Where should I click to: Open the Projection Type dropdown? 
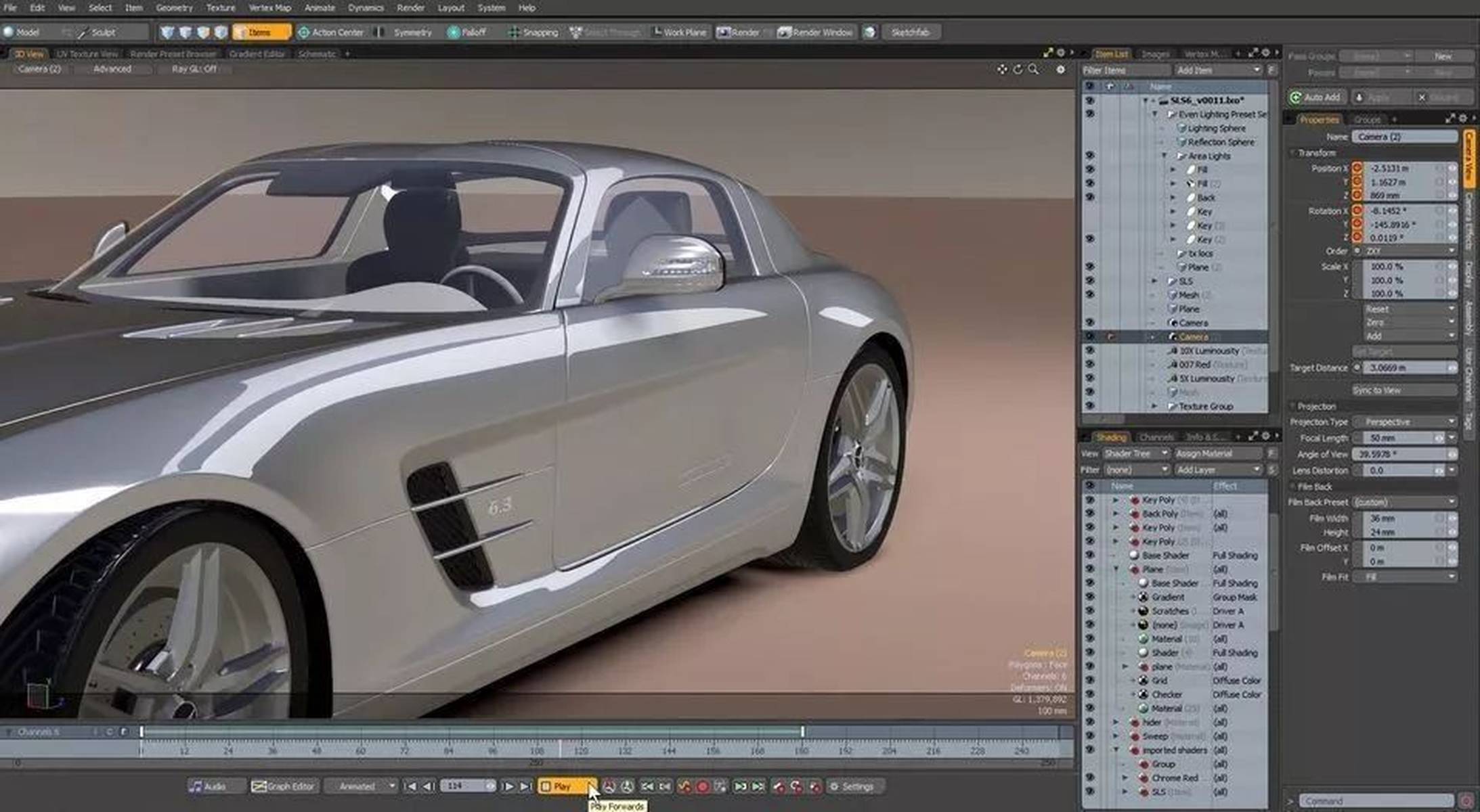[x=1404, y=422]
